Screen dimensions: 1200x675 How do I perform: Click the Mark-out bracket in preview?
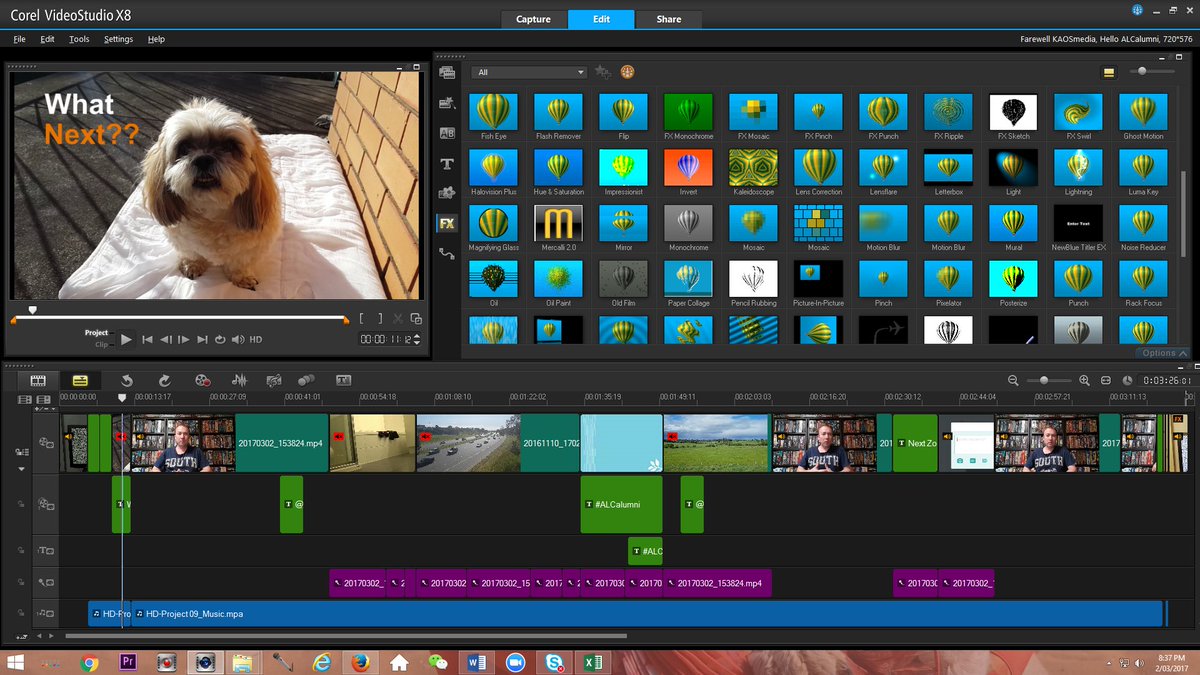point(378,319)
